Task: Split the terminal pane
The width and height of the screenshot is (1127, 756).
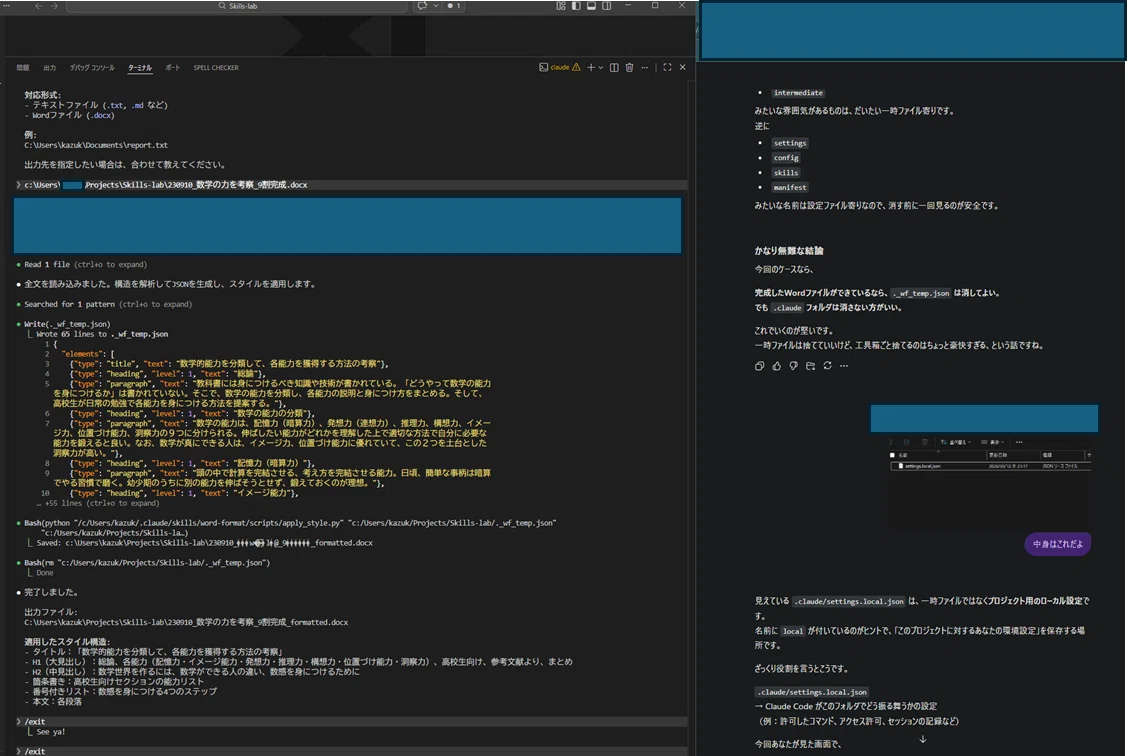Action: coord(614,68)
